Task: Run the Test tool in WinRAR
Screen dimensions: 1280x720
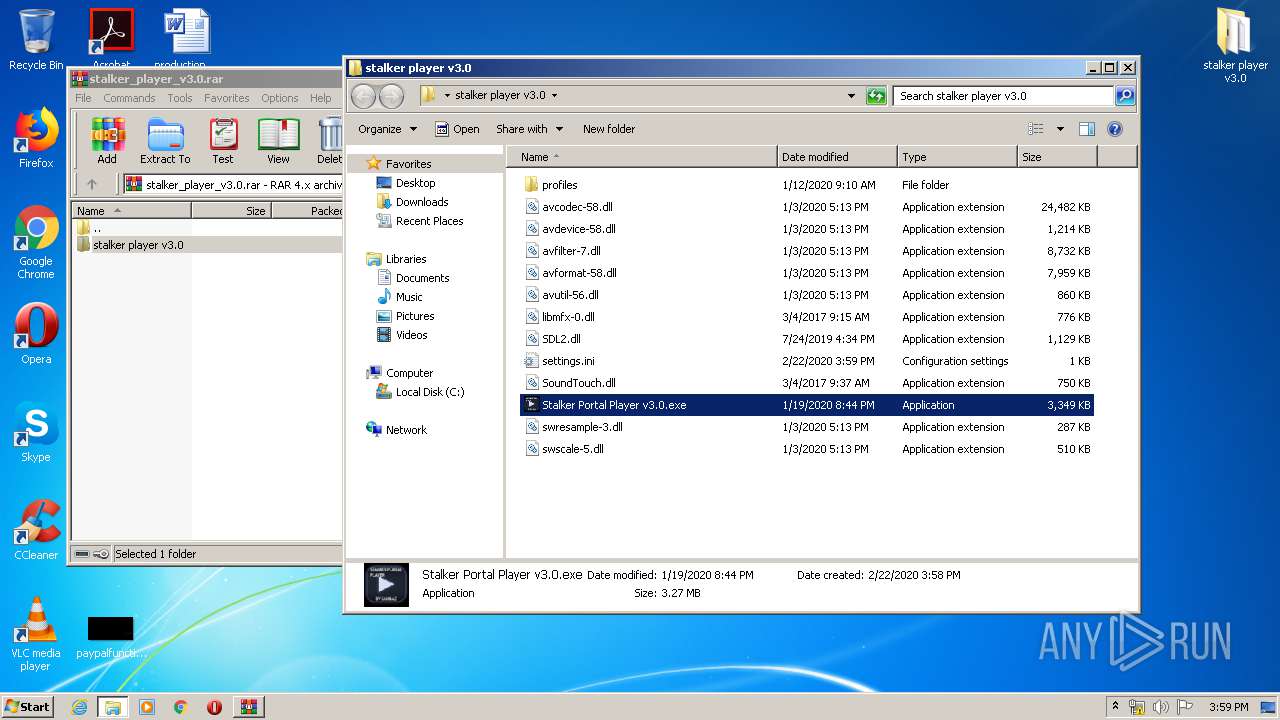Action: tap(223, 141)
